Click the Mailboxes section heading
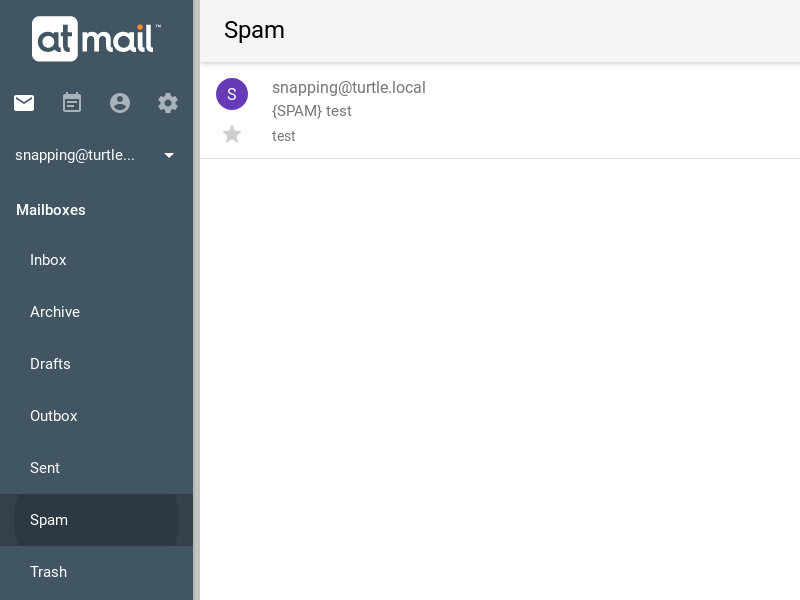This screenshot has height=600, width=800. point(51,210)
